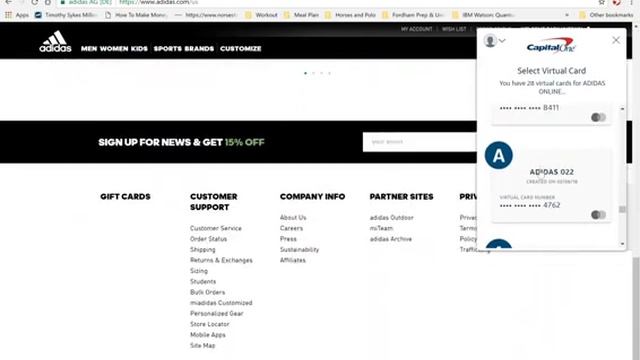Click card number ending 4762

click(x=530, y=205)
